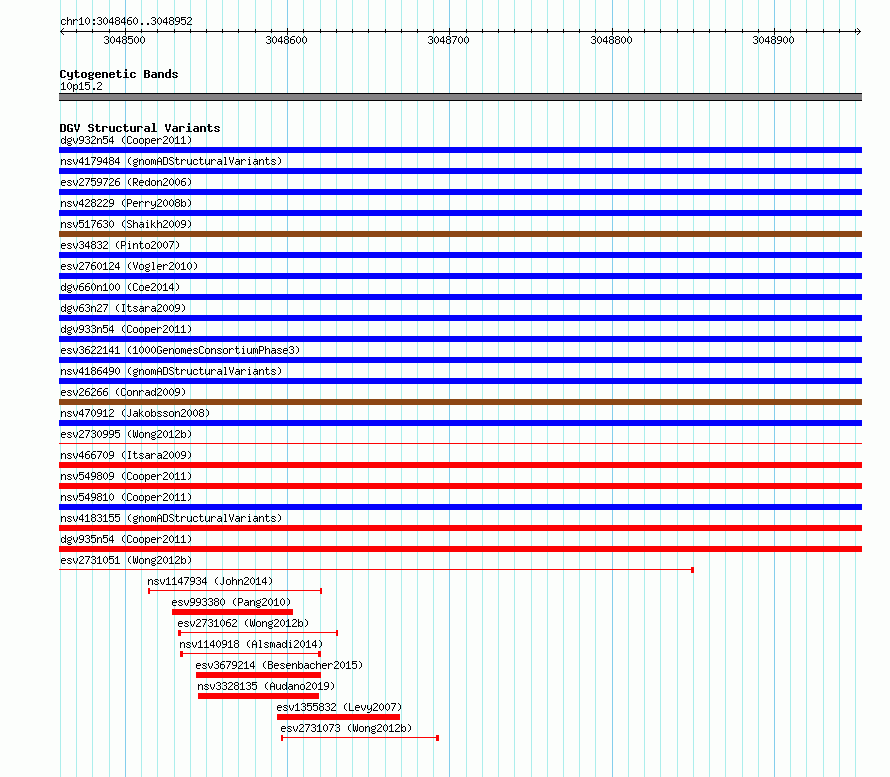Open variant nsv3328135 (Audano2019)
The height and width of the screenshot is (777, 890).
(266, 686)
